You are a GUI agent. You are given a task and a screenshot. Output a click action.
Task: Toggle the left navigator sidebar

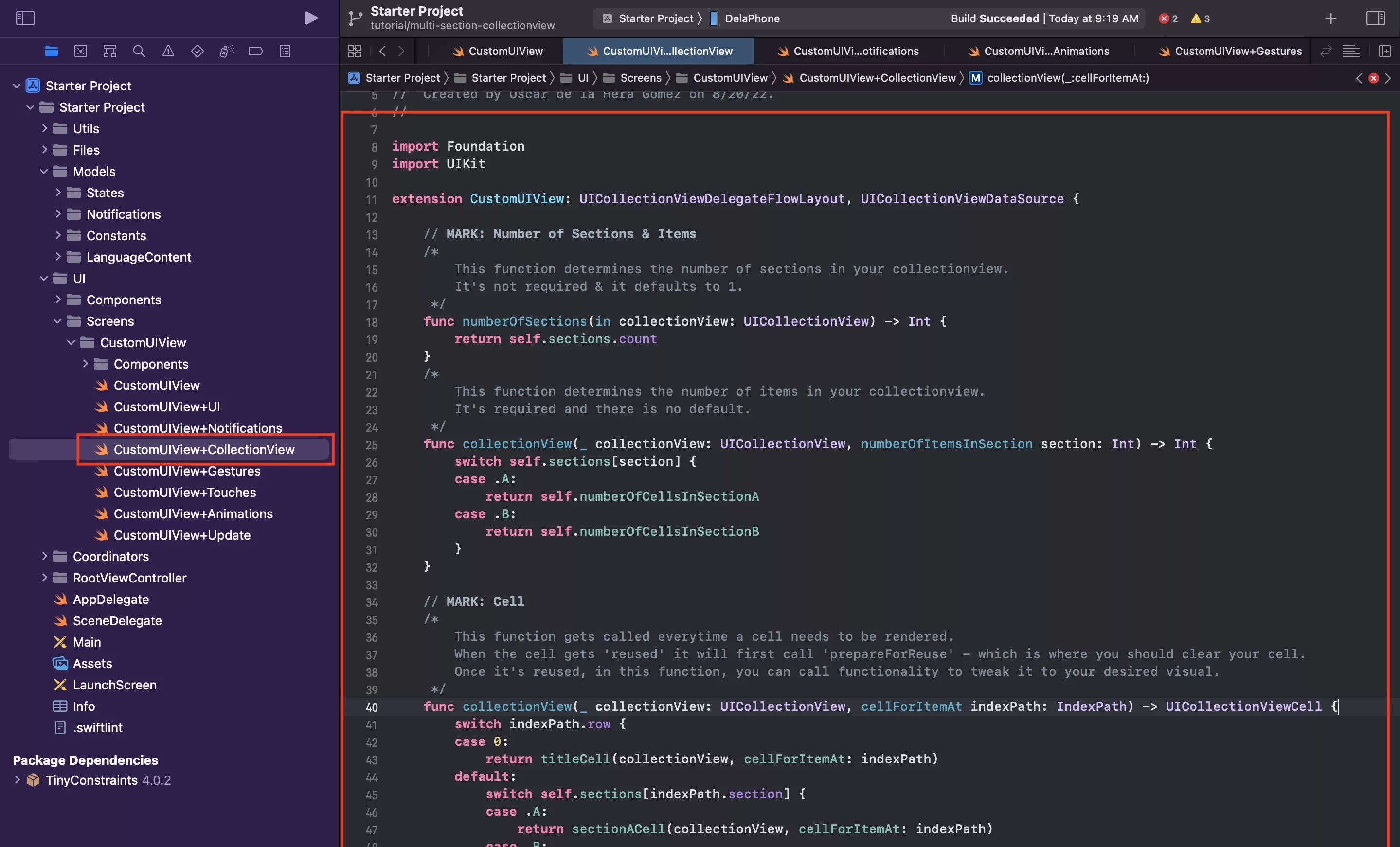(25, 18)
